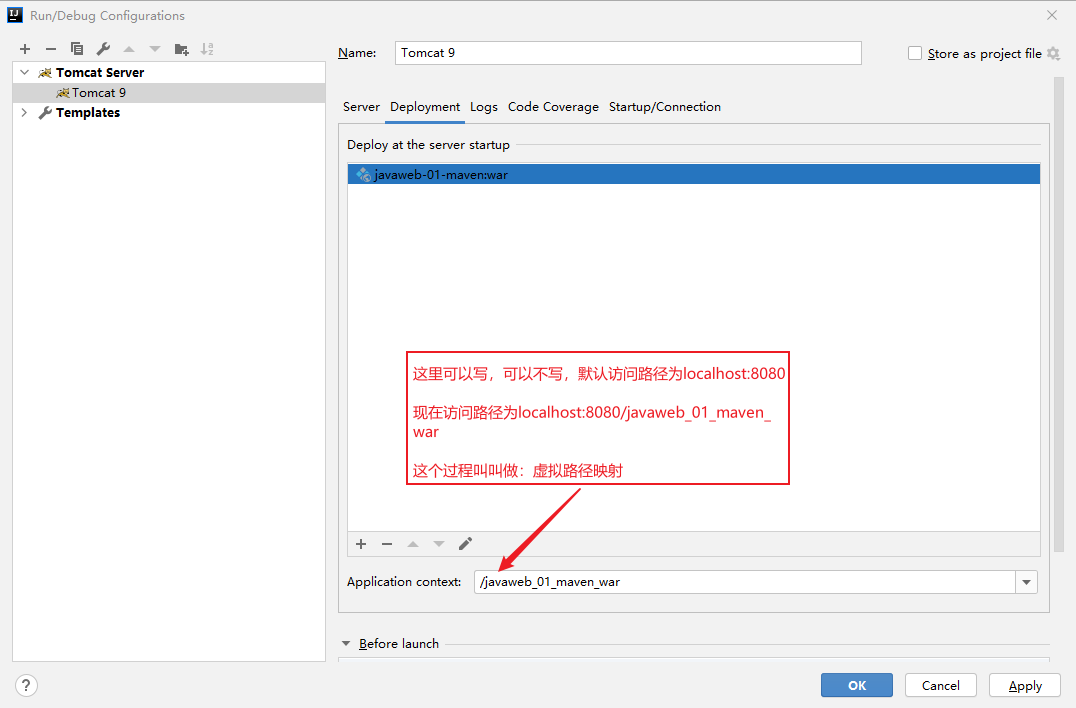Enable Store as project file checkbox
The width and height of the screenshot is (1076, 708).
pos(915,54)
